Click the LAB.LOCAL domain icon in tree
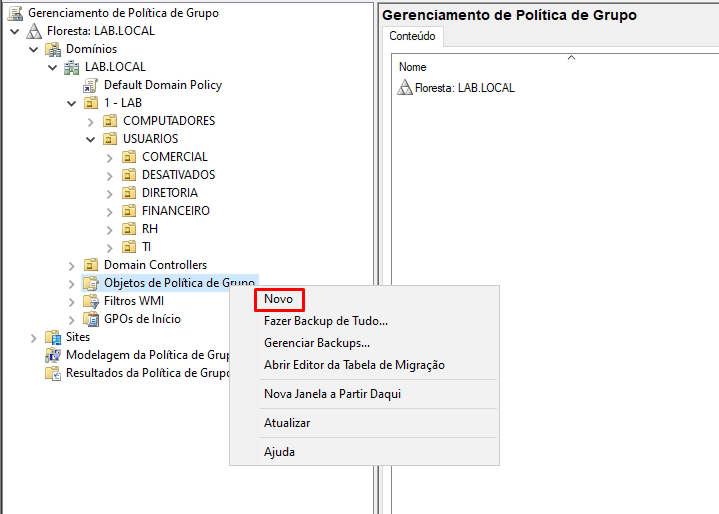This screenshot has width=719, height=514. point(72,67)
